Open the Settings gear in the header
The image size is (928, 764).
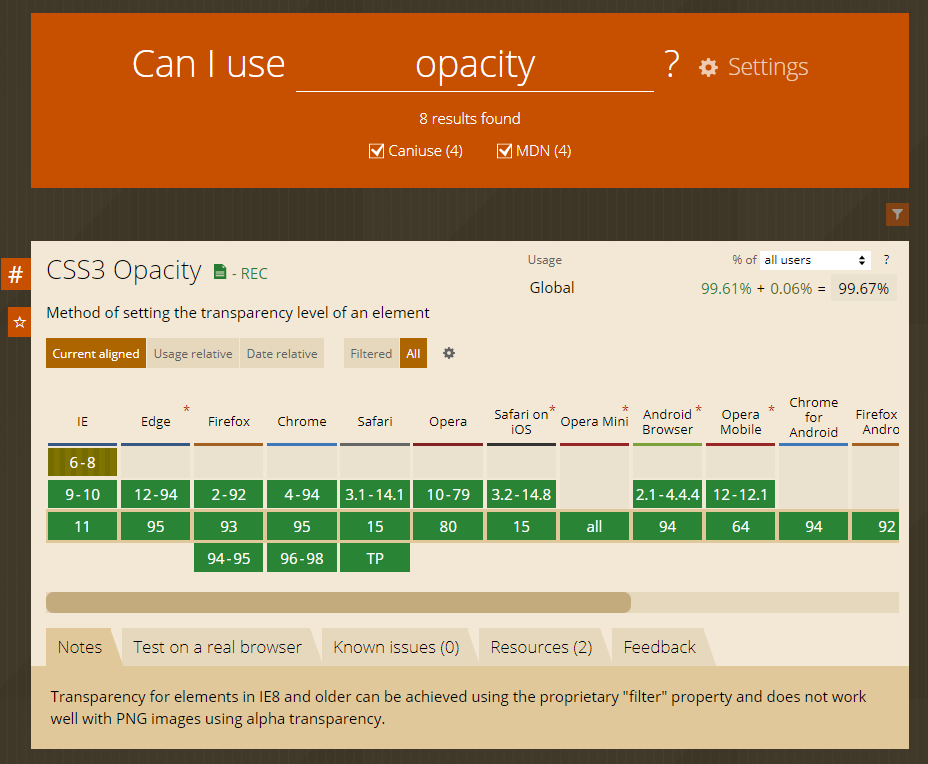[708, 67]
